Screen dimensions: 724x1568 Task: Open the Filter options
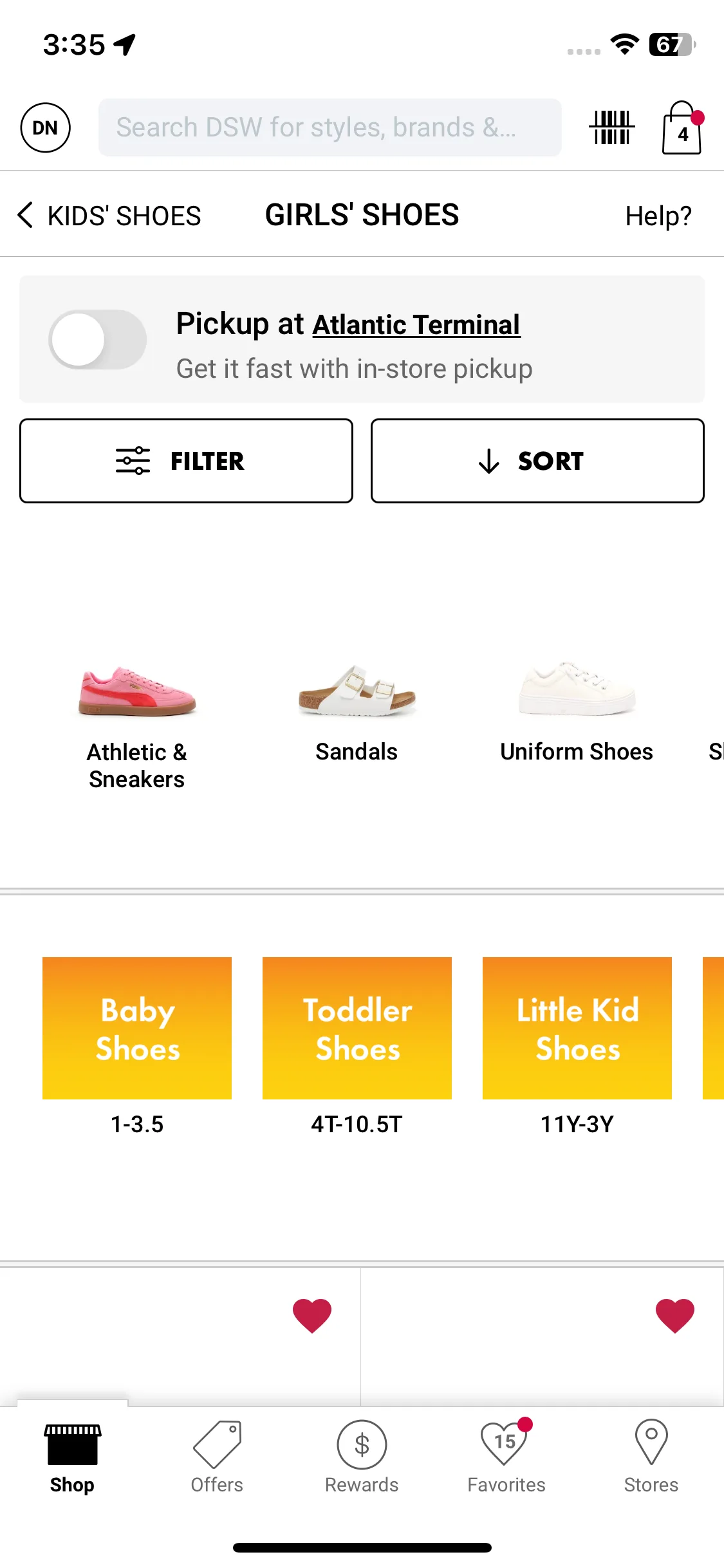pos(186,461)
